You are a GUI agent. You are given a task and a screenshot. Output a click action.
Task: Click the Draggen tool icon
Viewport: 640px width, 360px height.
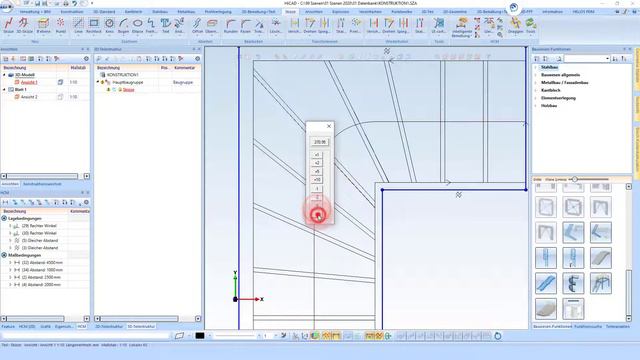click(x=516, y=25)
